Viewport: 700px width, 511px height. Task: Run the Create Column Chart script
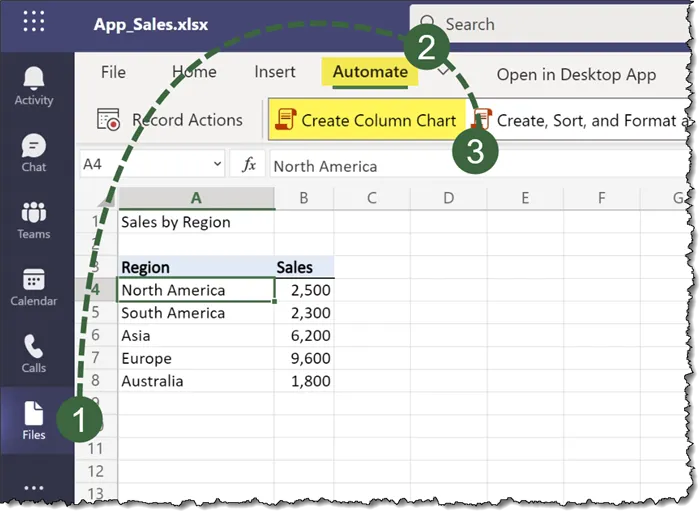pyautogui.click(x=367, y=120)
